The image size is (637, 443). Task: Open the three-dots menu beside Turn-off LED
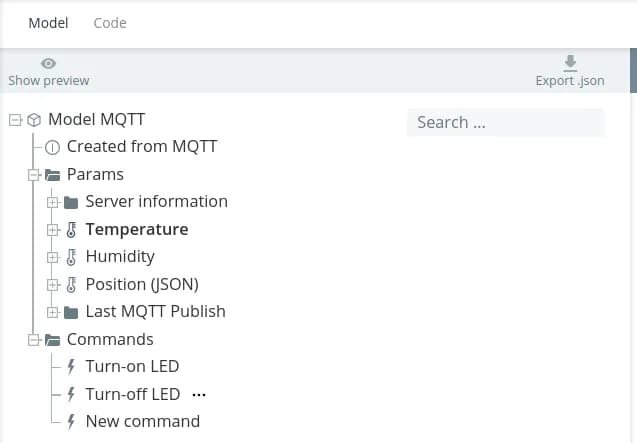coord(198,394)
